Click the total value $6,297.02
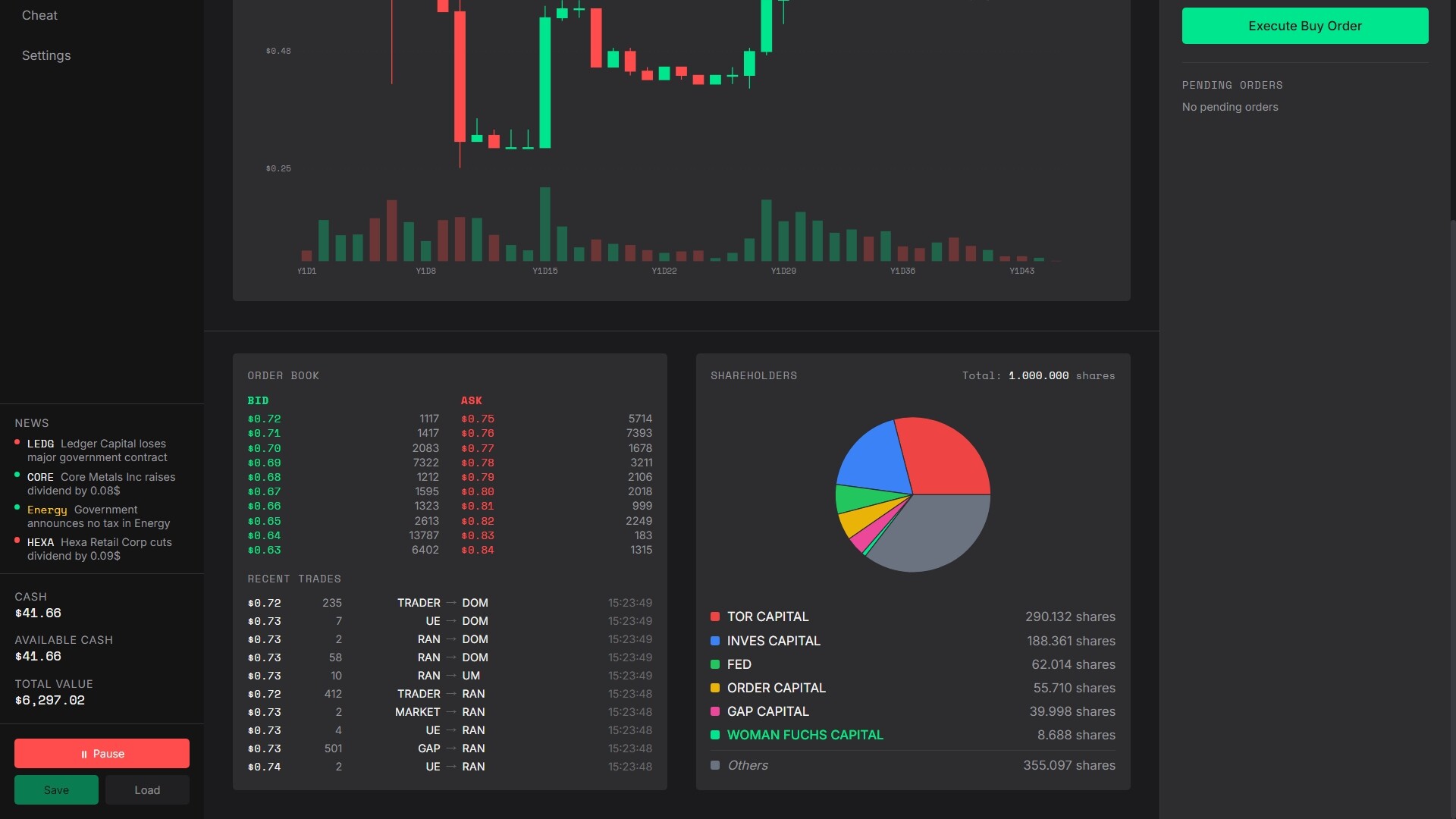 tap(50, 701)
